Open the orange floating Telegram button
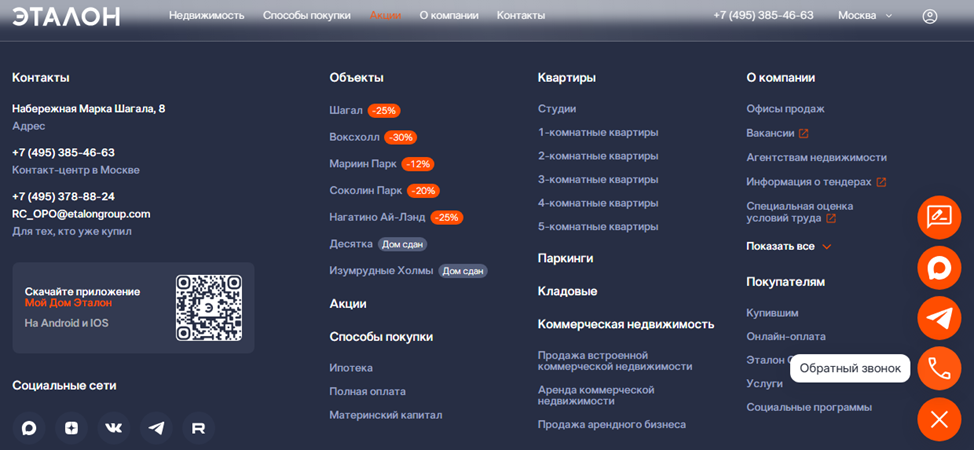The width and height of the screenshot is (974, 450). (939, 318)
